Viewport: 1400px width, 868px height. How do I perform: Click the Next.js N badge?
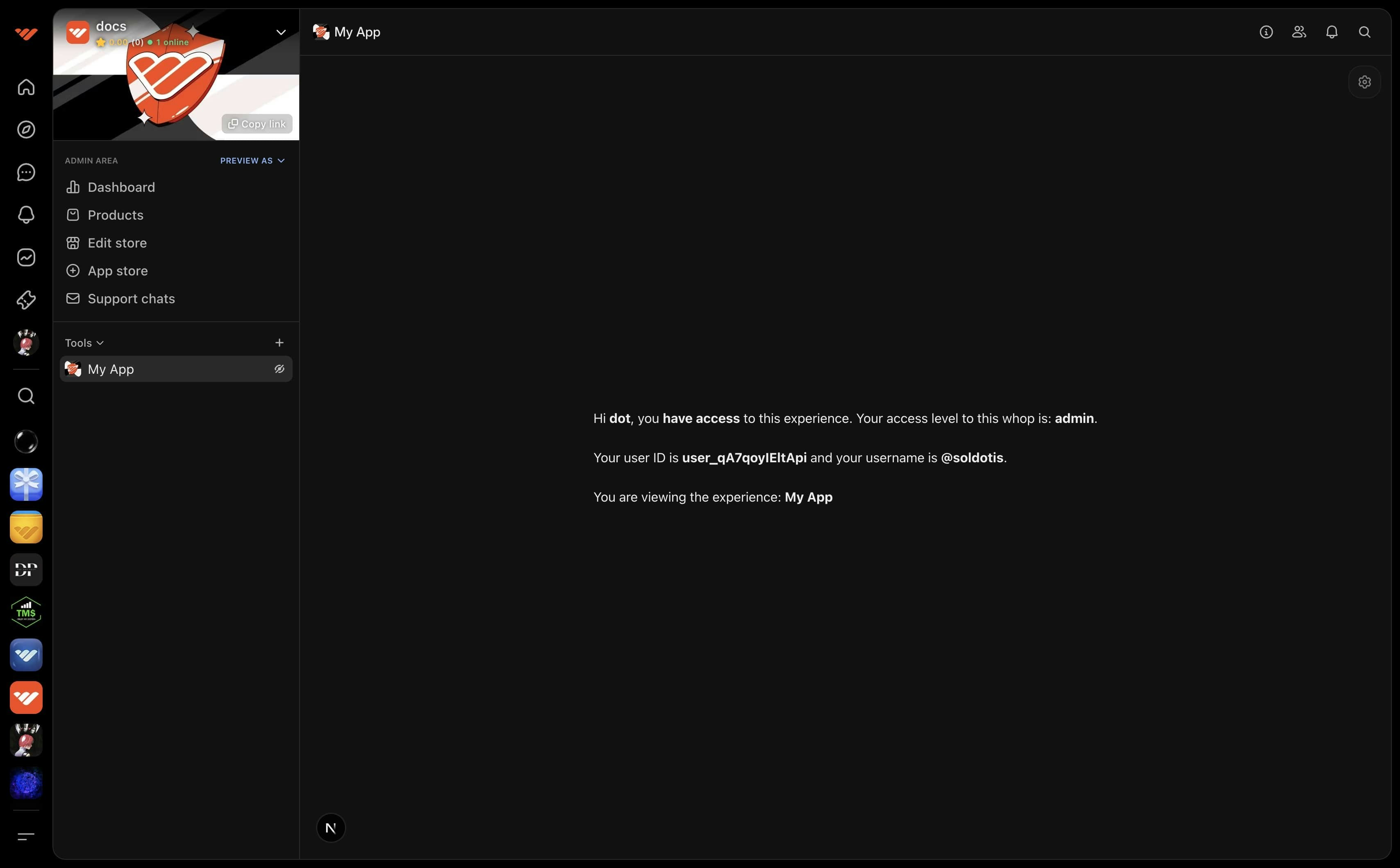click(x=331, y=828)
